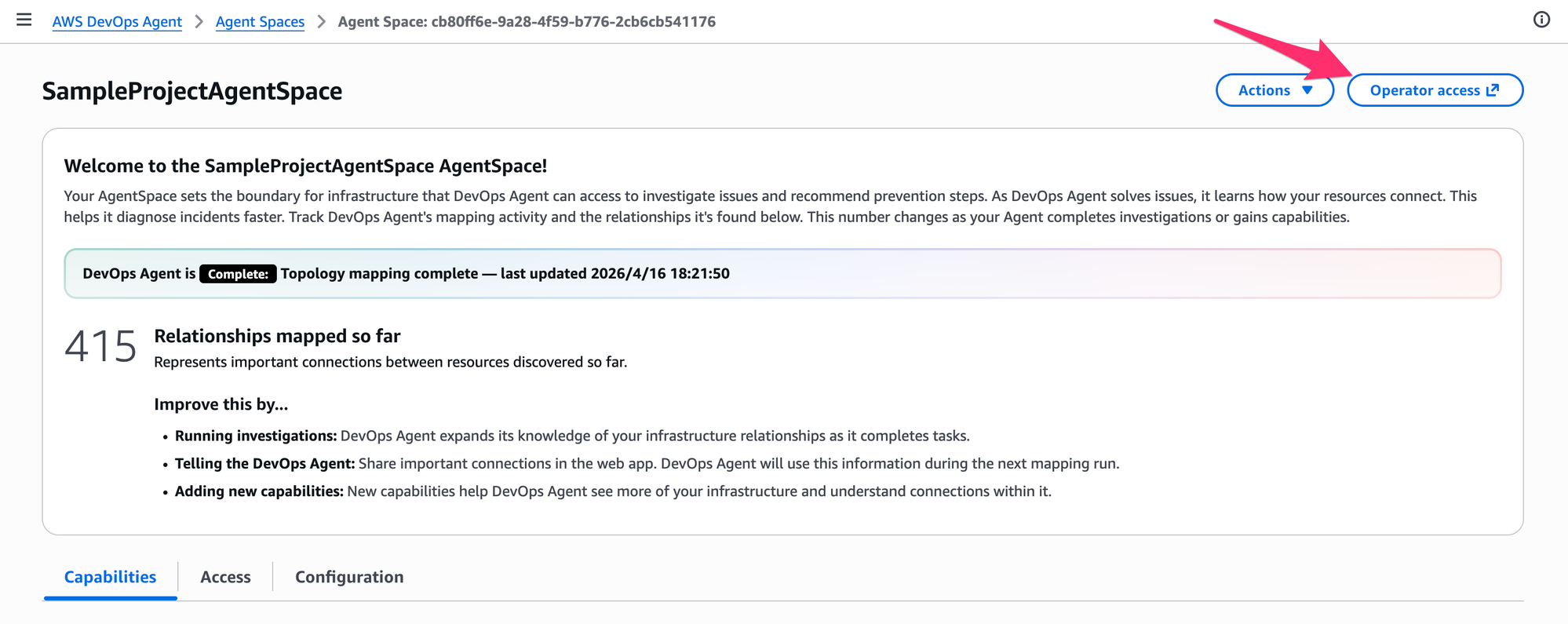The width and height of the screenshot is (1568, 624).
Task: Click the SampleProjectAgentSpace page title
Action: pos(192,91)
